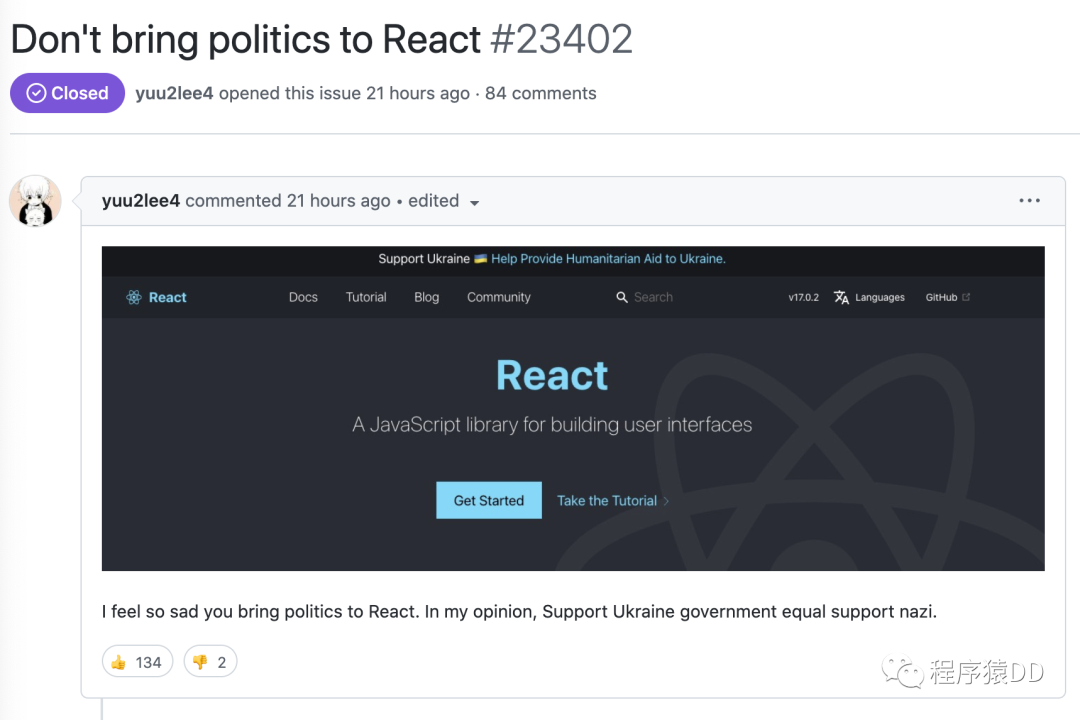Click the issue number #23402 text

tap(561, 39)
